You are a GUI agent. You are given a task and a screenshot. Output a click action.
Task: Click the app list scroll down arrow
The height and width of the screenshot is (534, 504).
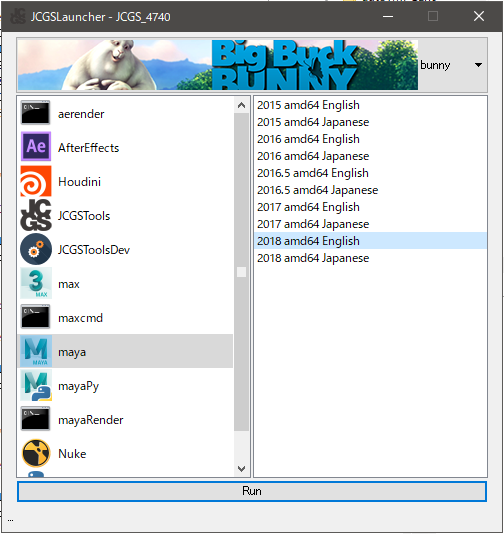(241, 469)
